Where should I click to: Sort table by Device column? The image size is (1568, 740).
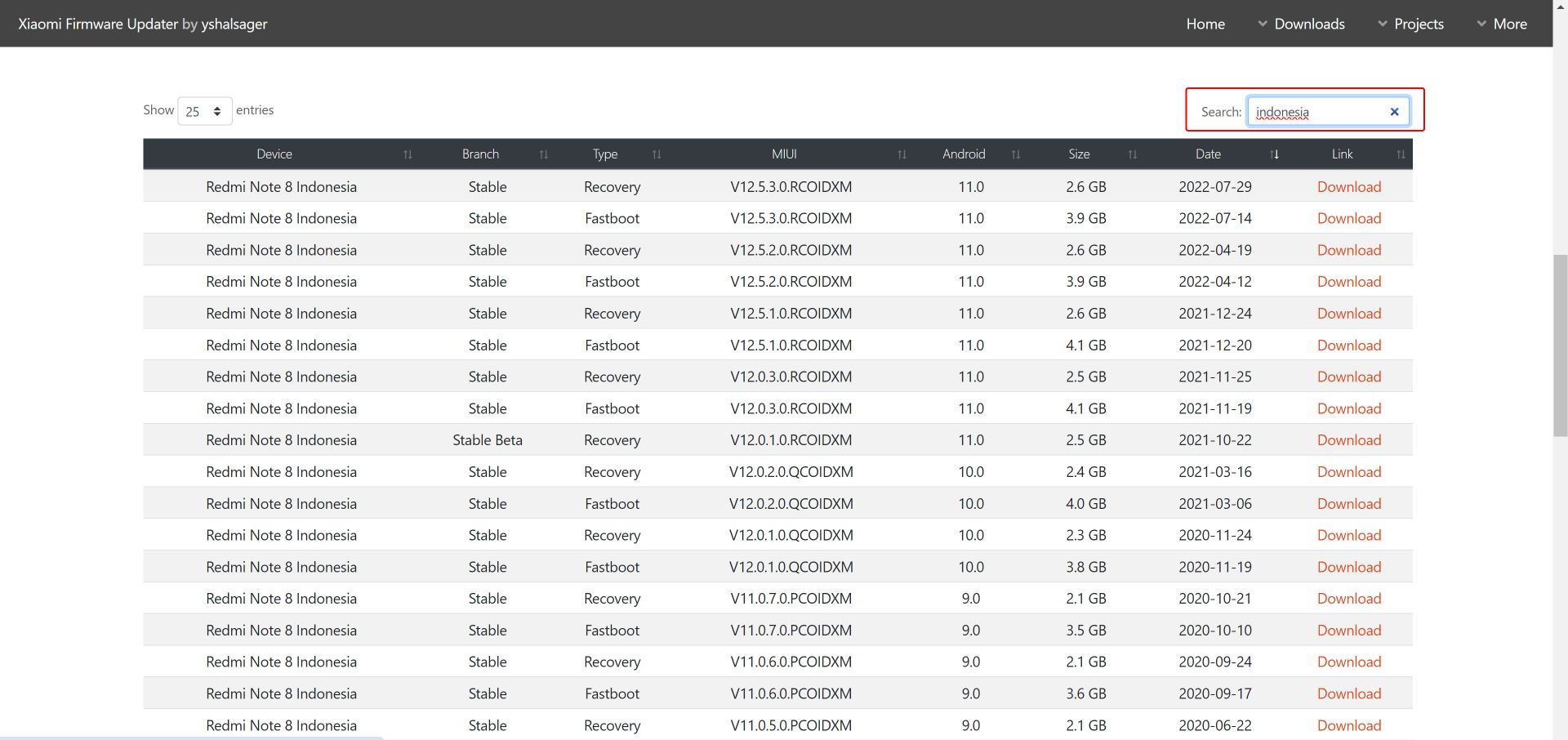tap(282, 154)
